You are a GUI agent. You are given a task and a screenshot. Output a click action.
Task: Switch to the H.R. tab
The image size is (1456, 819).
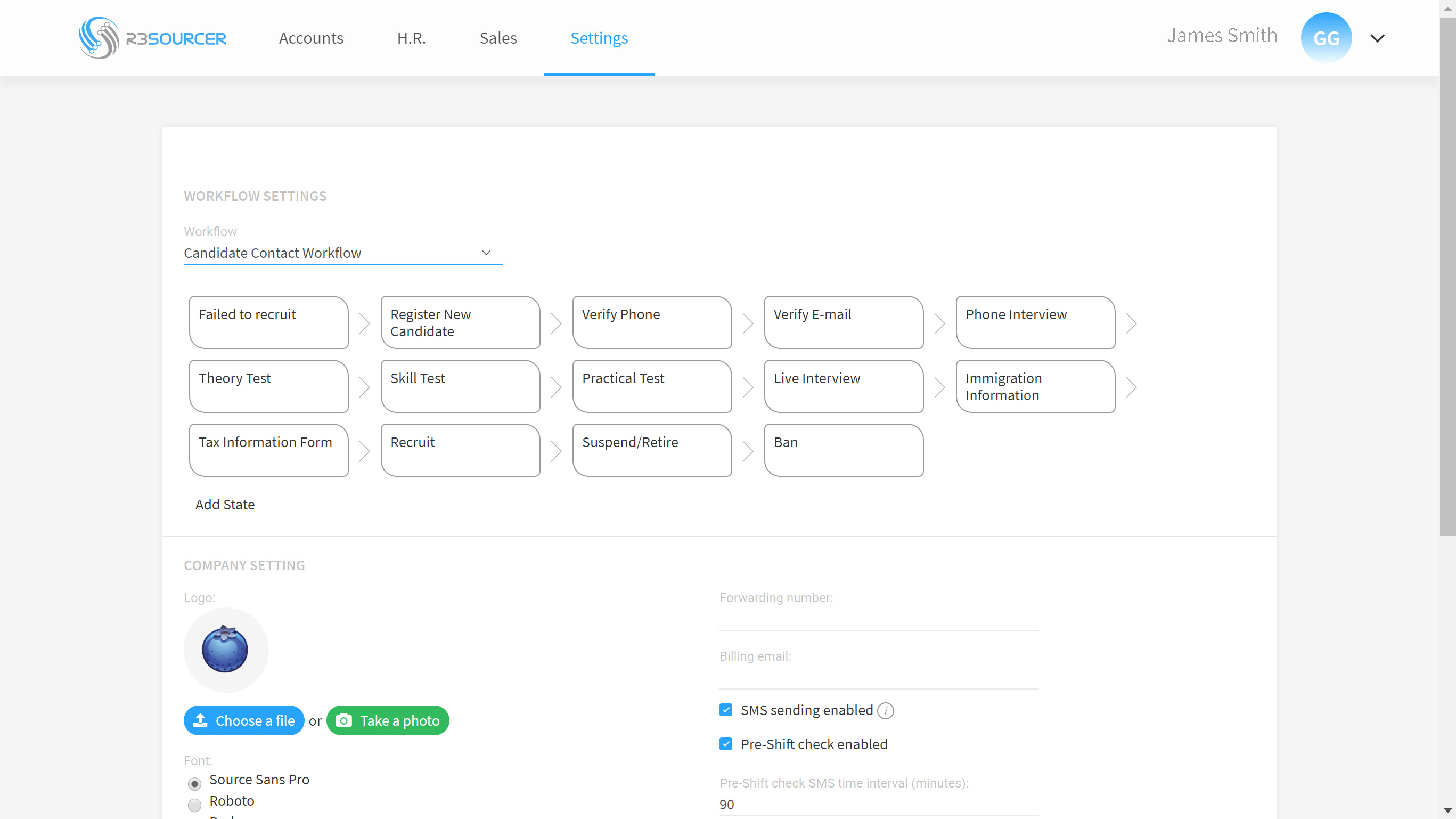tap(411, 38)
